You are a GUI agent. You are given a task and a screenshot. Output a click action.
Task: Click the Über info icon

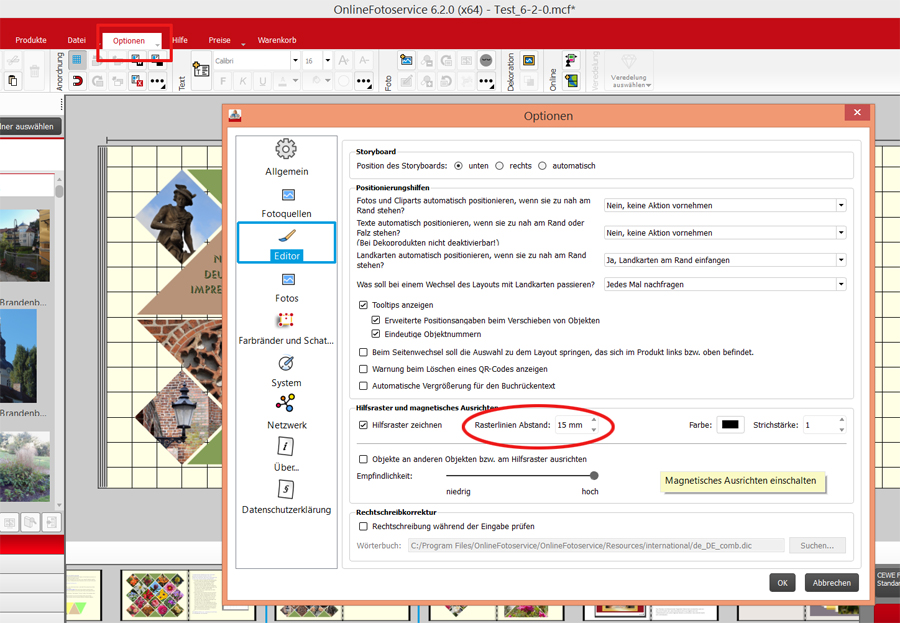[x=286, y=446]
